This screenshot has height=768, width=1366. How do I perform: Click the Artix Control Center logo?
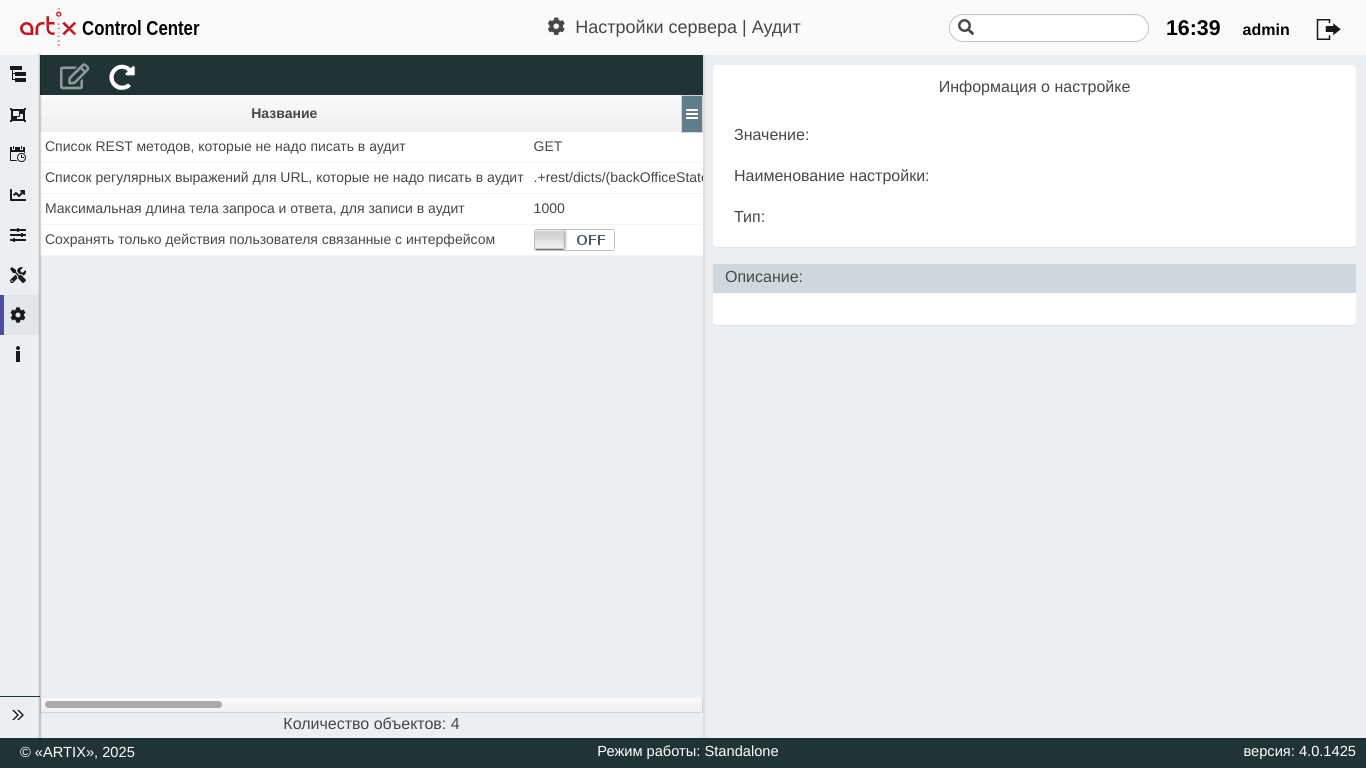110,28
